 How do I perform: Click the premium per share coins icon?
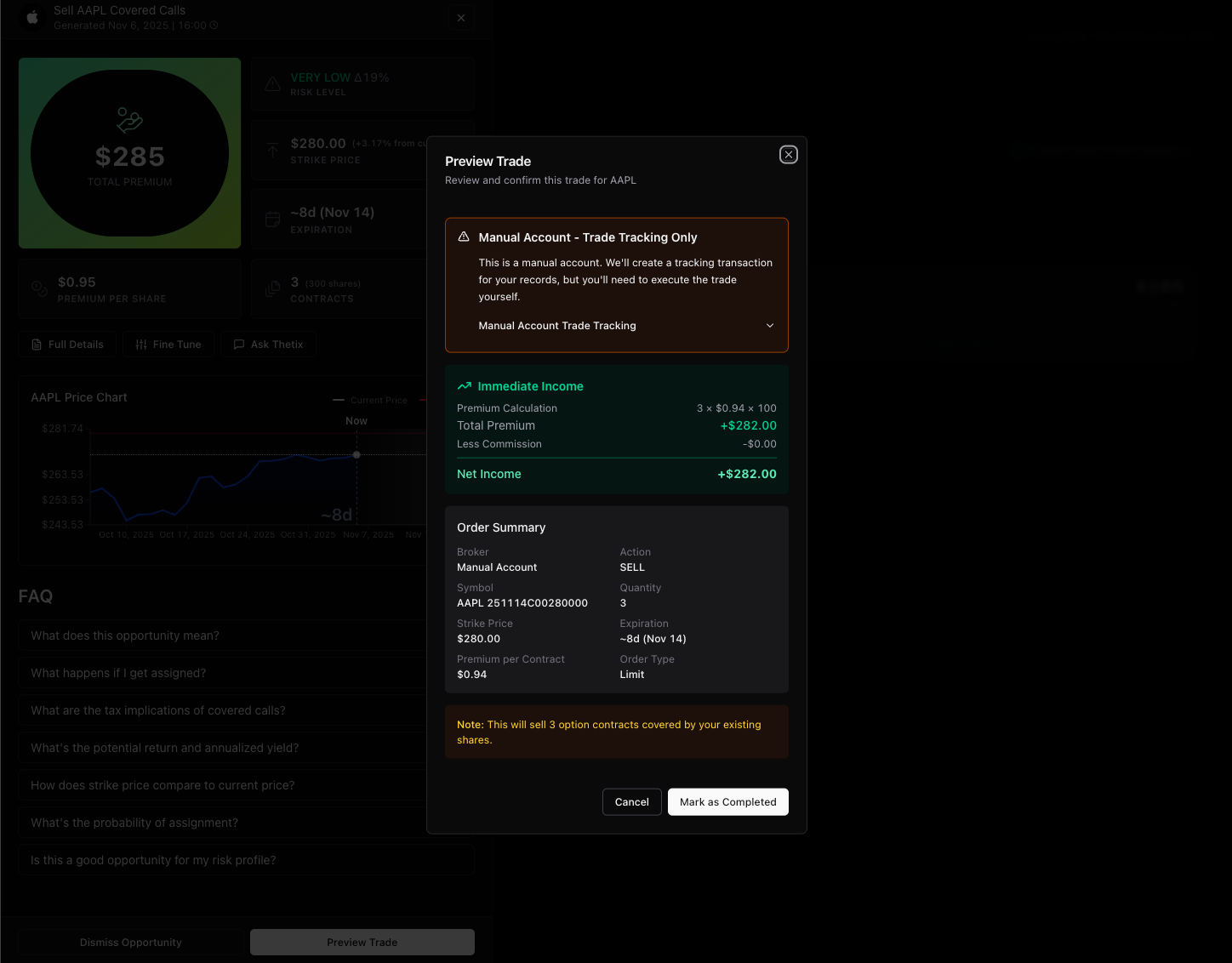coord(39,289)
